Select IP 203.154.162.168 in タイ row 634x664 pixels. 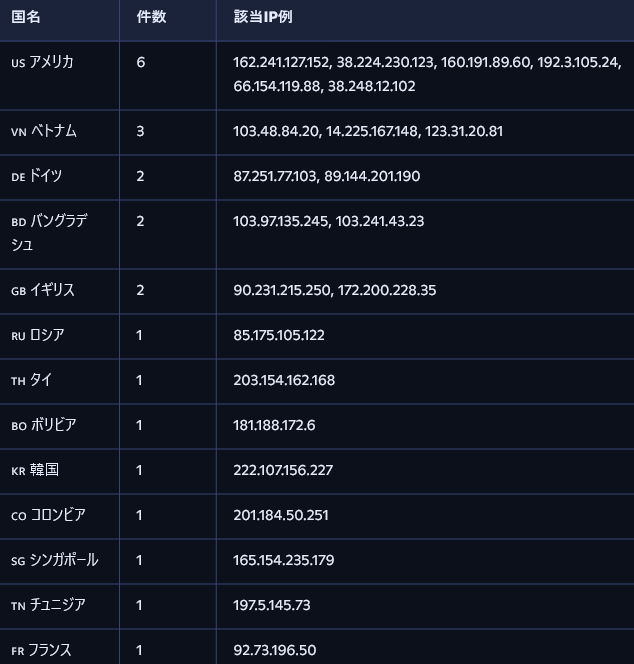click(x=284, y=380)
